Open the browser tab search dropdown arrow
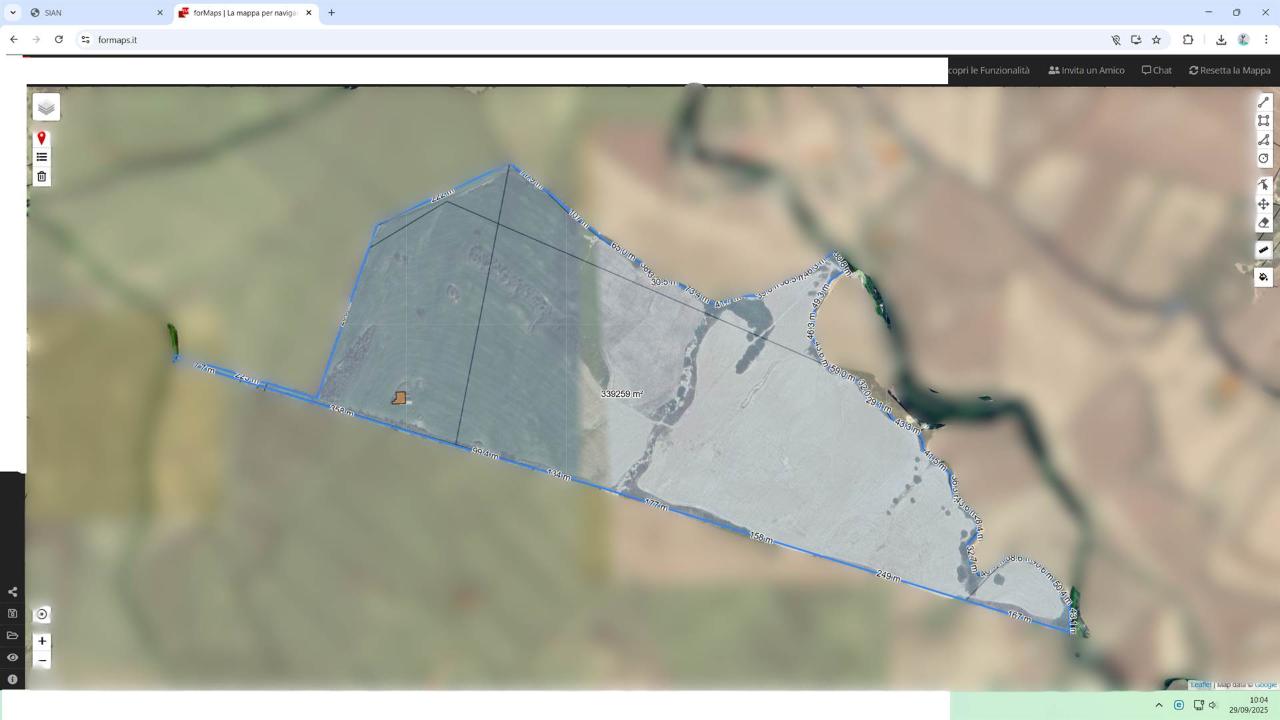This screenshot has height=720, width=1280. pyautogui.click(x=13, y=13)
